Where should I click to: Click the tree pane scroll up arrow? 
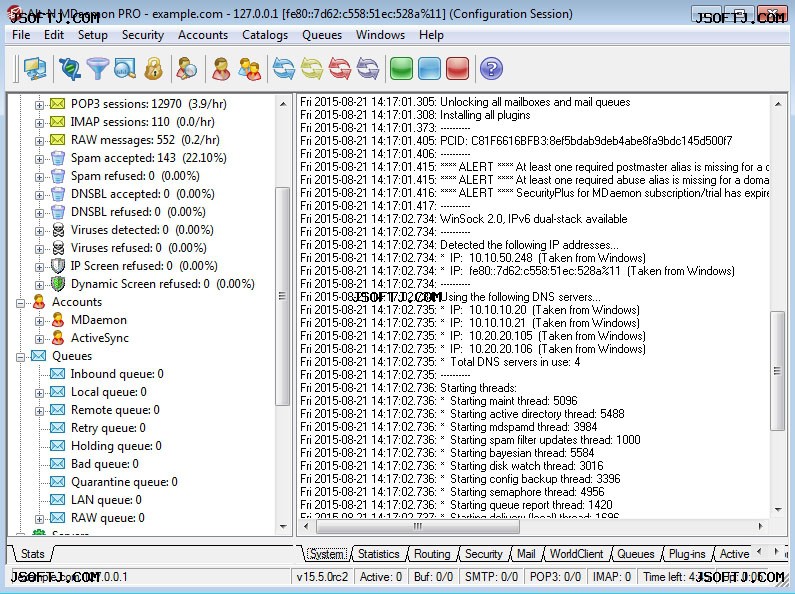click(282, 104)
